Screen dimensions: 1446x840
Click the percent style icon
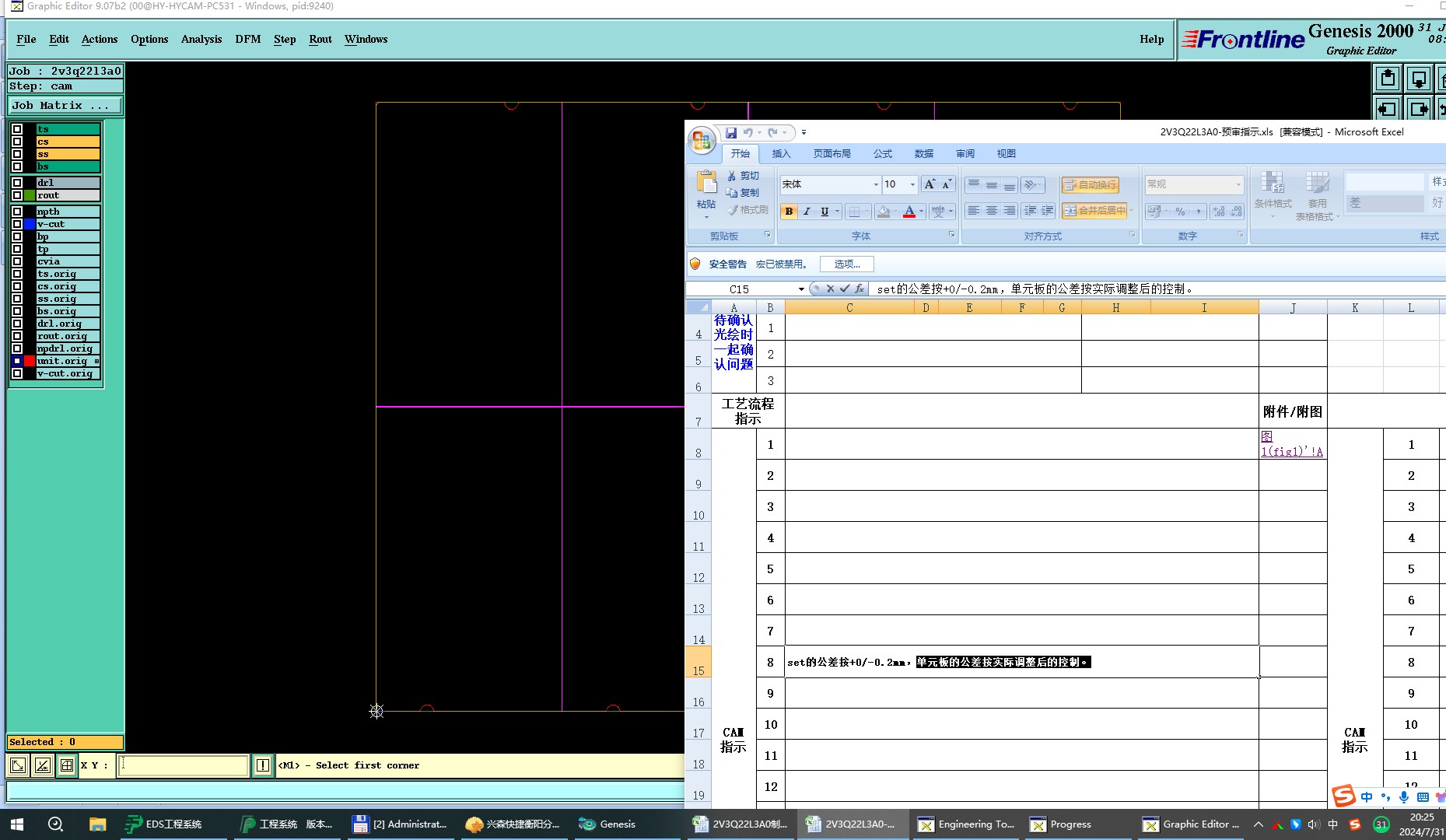[x=1180, y=212]
